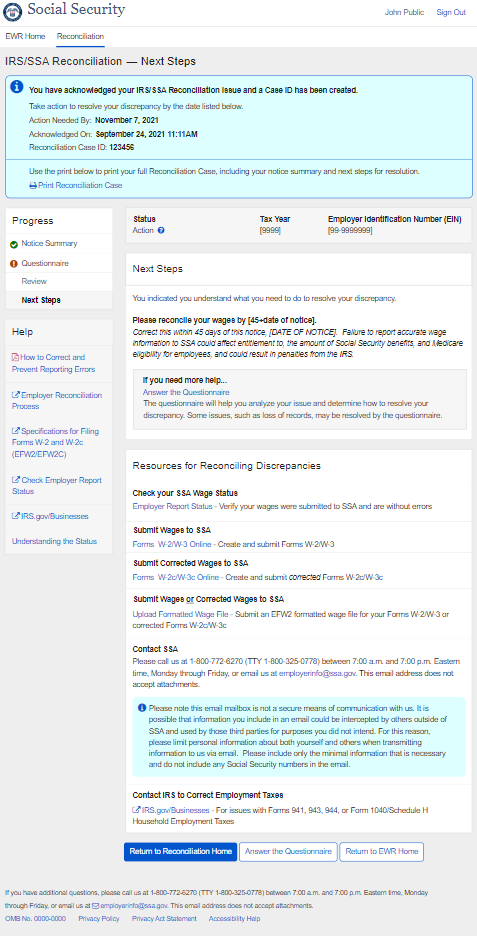Click the printer icon for Reconciliation Case
This screenshot has height=936, width=477.
click(x=33, y=186)
